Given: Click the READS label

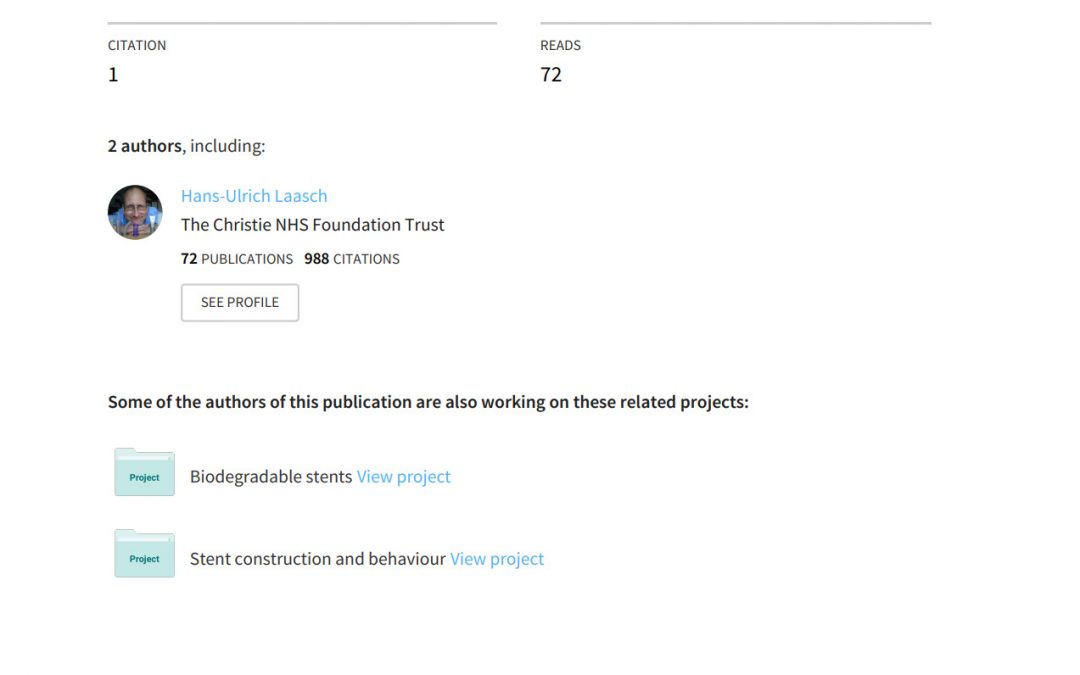Looking at the screenshot, I should click(x=561, y=45).
